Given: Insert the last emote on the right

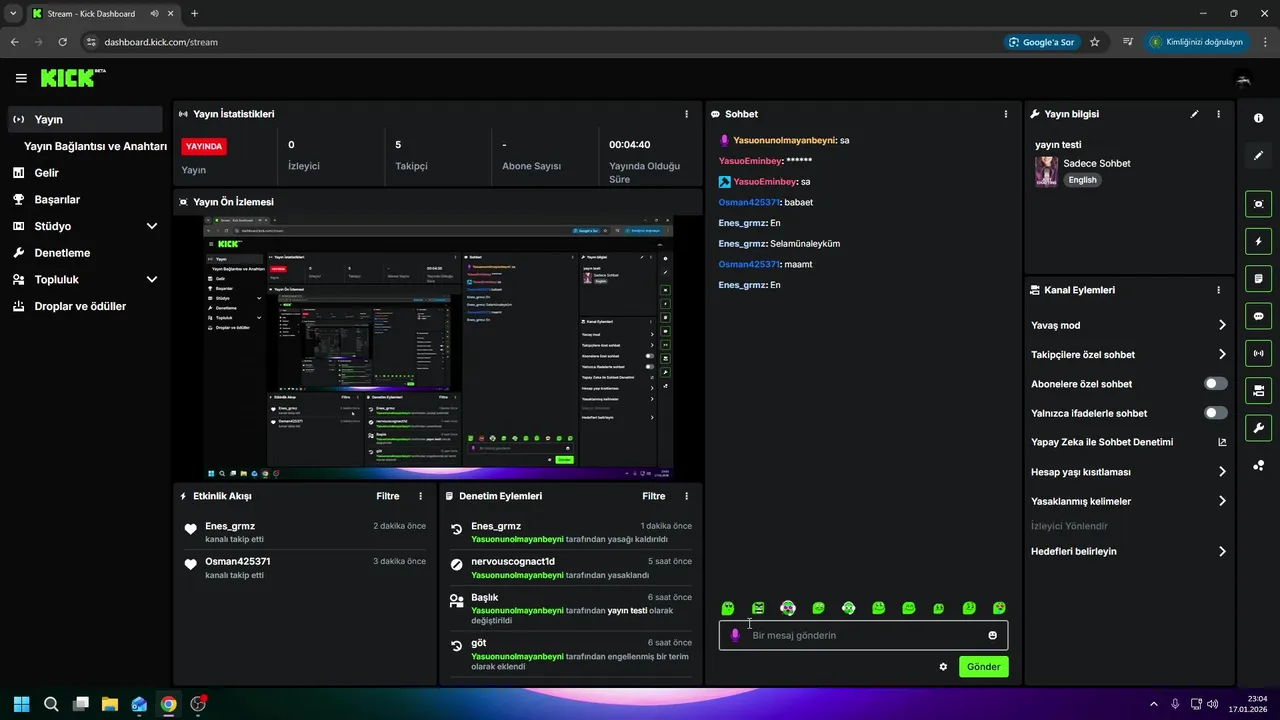Looking at the screenshot, I should [999, 608].
